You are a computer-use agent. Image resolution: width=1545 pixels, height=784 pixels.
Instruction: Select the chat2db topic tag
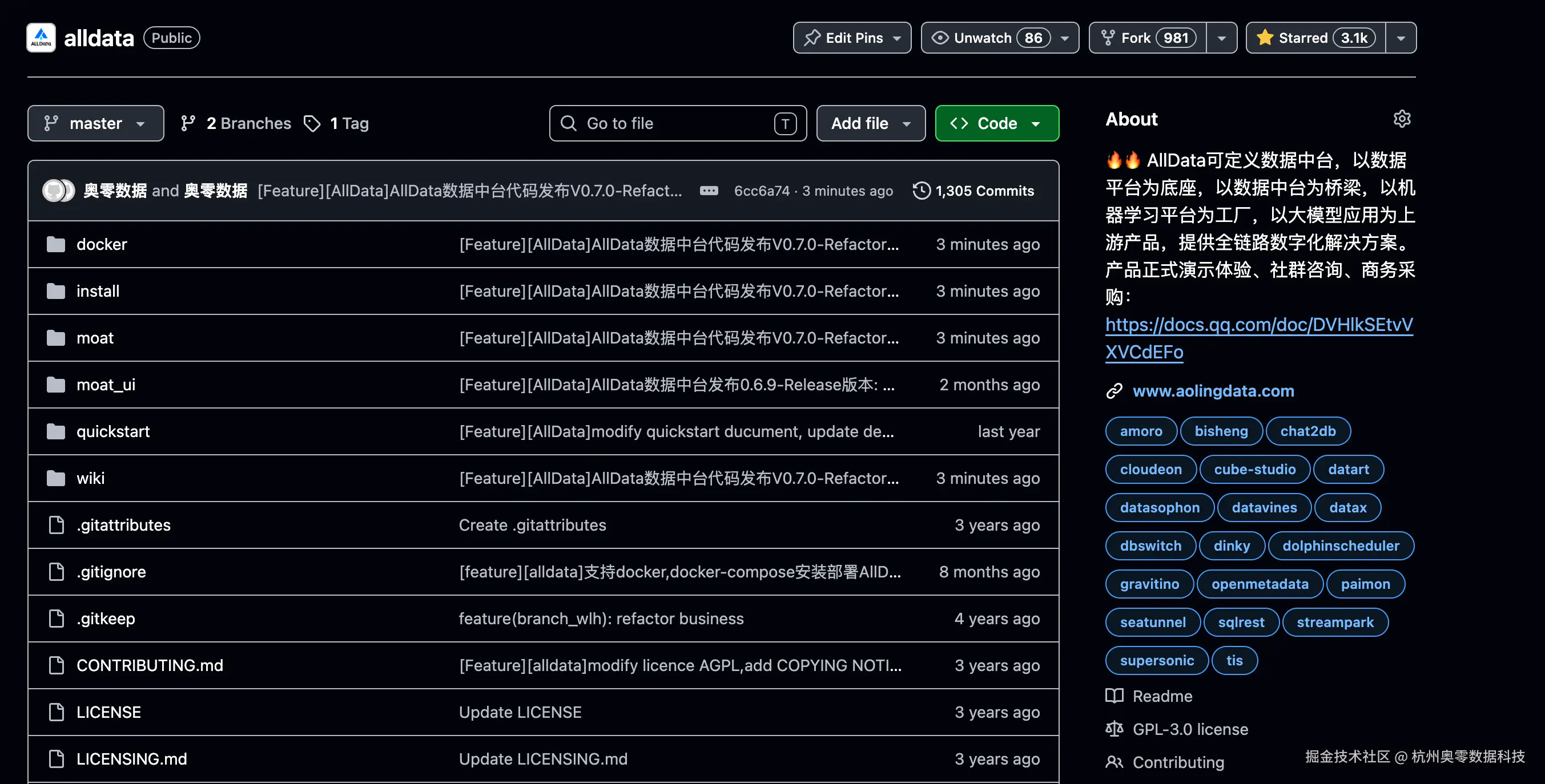click(1308, 430)
